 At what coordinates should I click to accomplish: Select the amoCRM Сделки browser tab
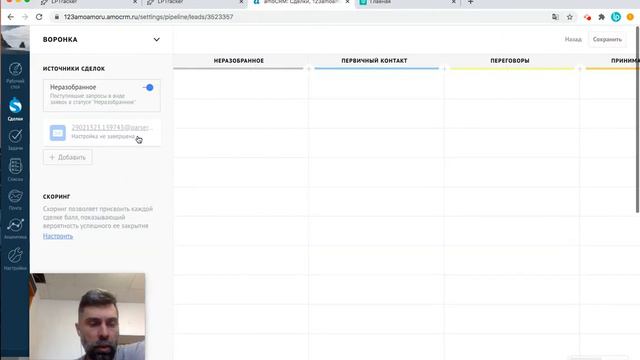[301, 2]
